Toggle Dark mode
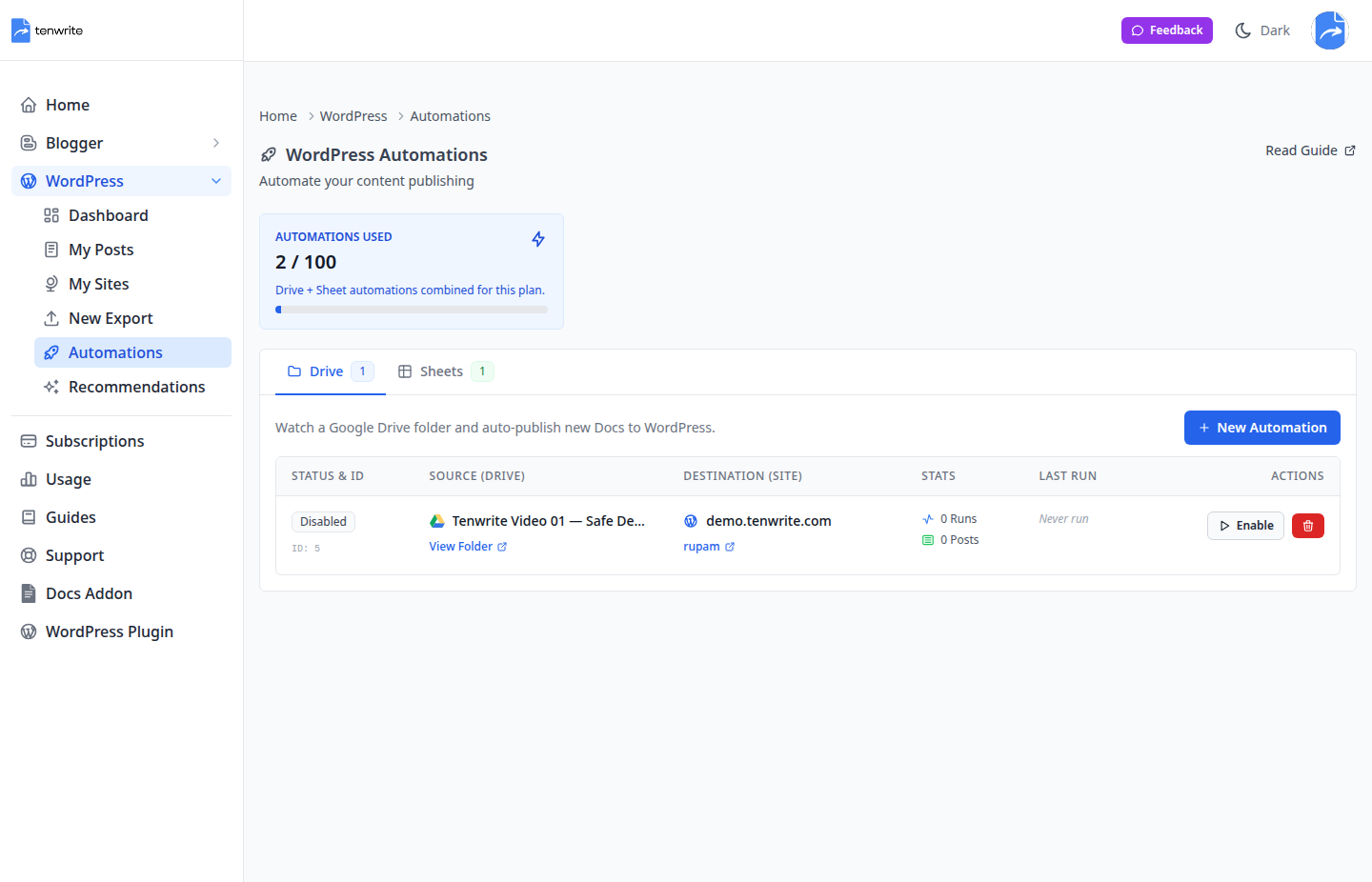1372x882 pixels. [1262, 30]
